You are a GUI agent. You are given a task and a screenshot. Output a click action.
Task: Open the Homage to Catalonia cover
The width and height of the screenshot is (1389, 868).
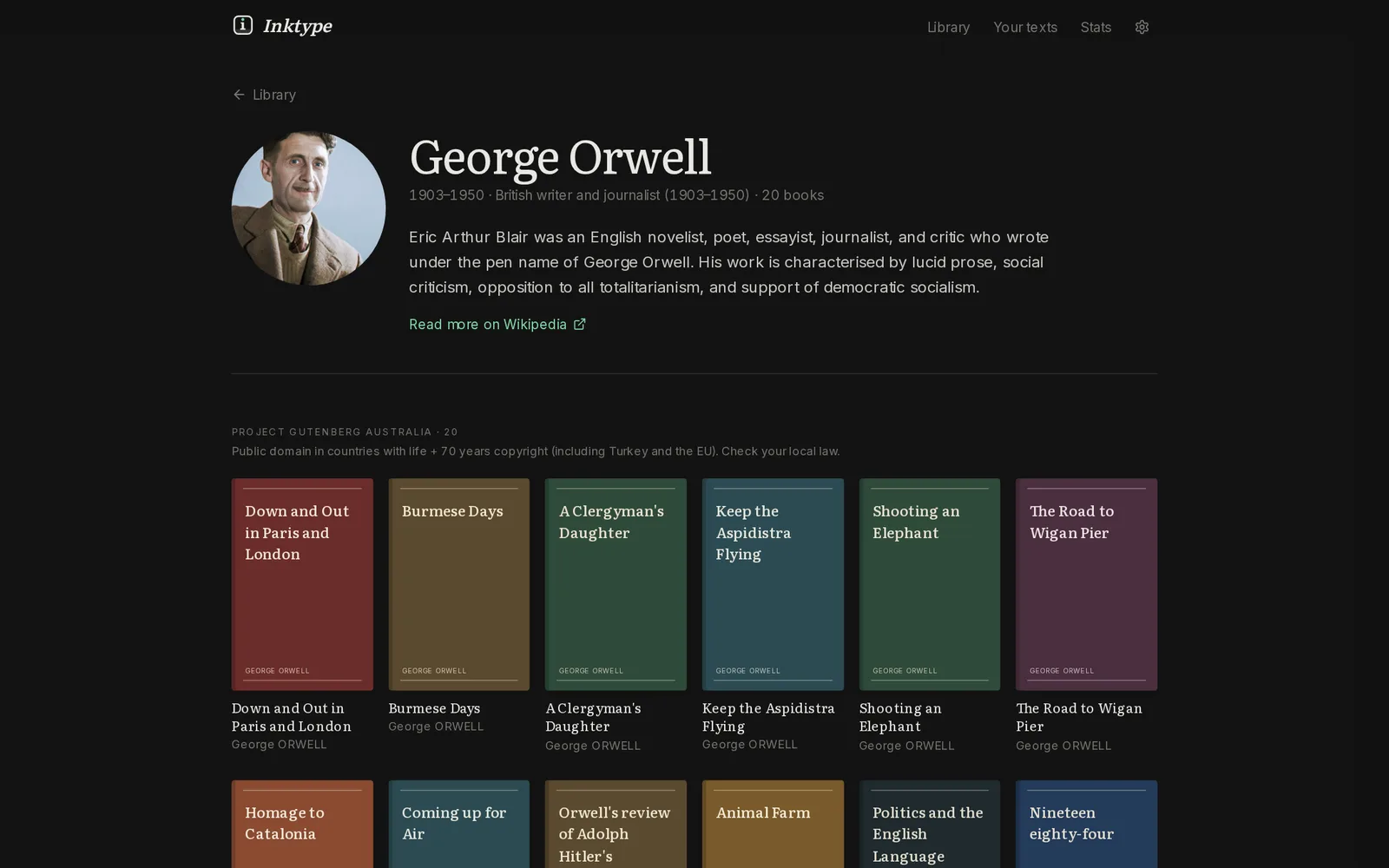302,824
